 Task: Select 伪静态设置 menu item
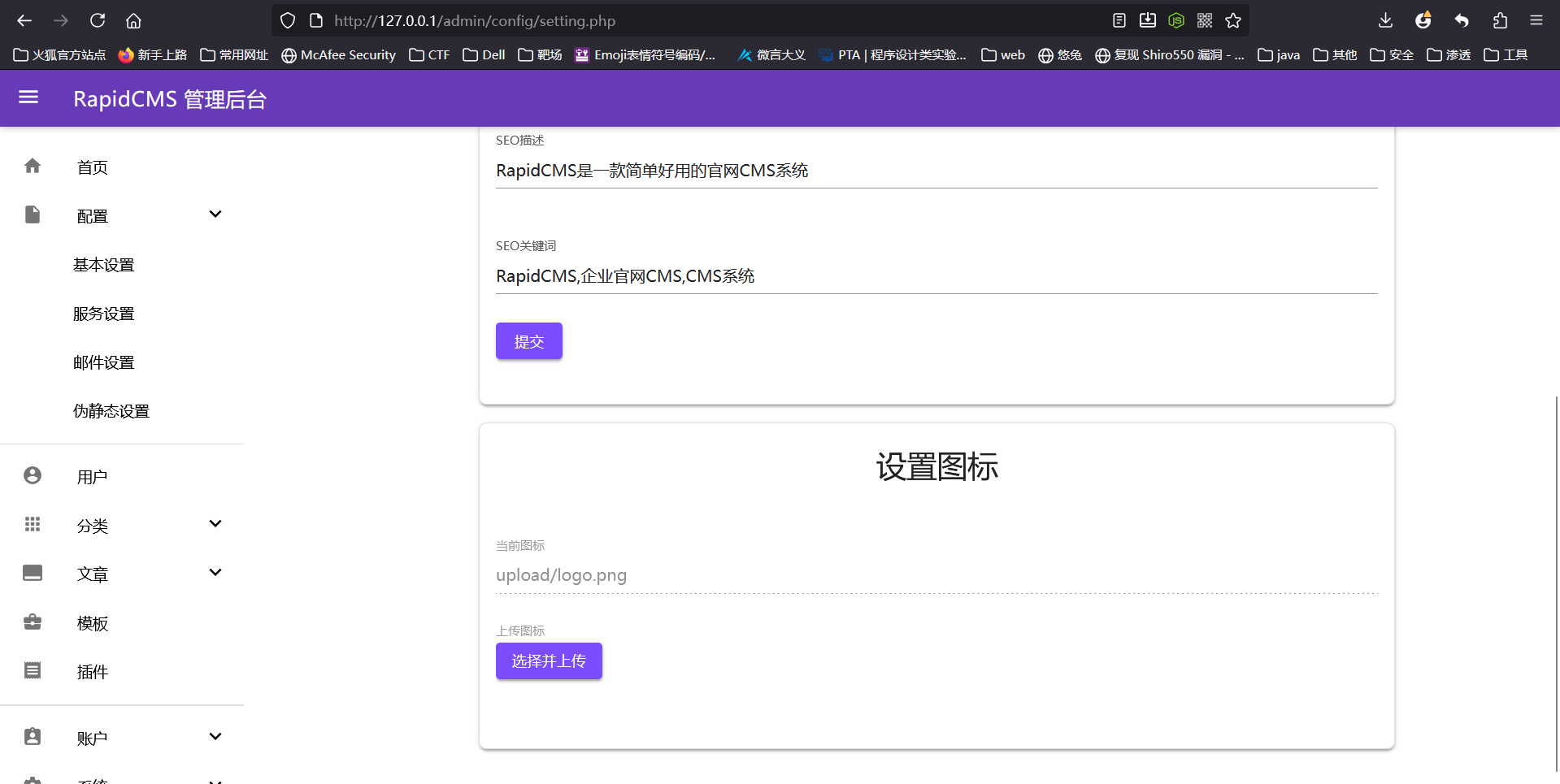(x=111, y=411)
